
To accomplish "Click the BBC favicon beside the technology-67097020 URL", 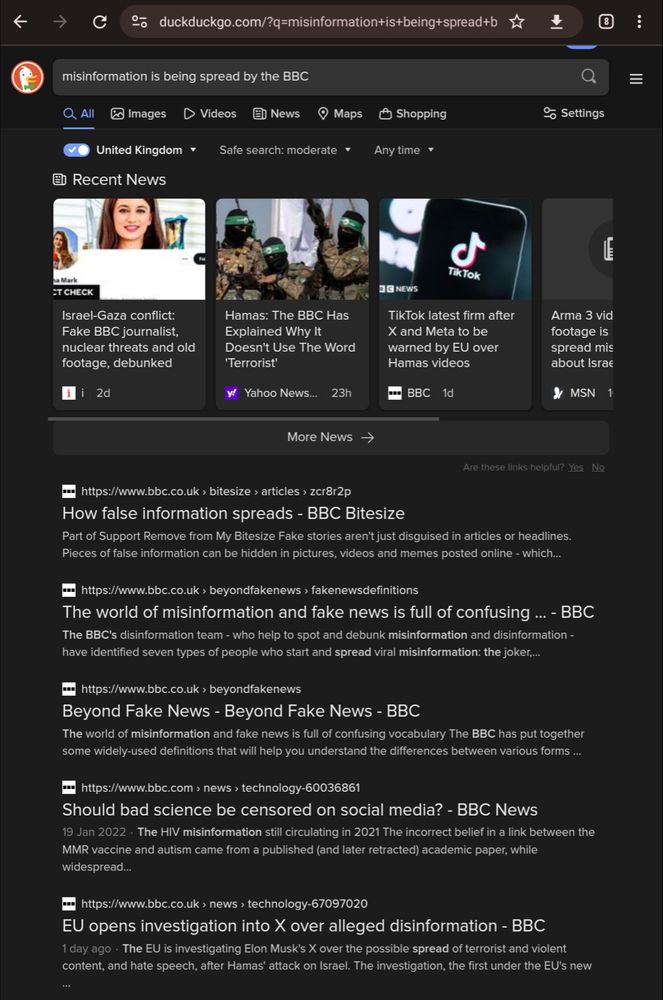I will [x=69, y=904].
